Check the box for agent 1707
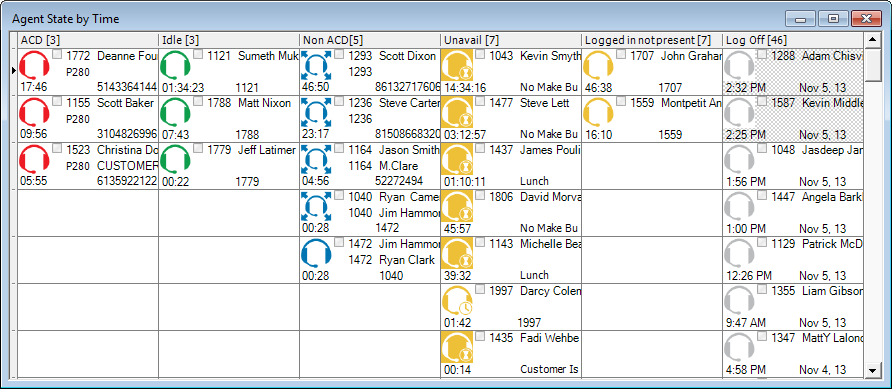Image resolution: width=894 pixels, height=390 pixels. click(621, 54)
